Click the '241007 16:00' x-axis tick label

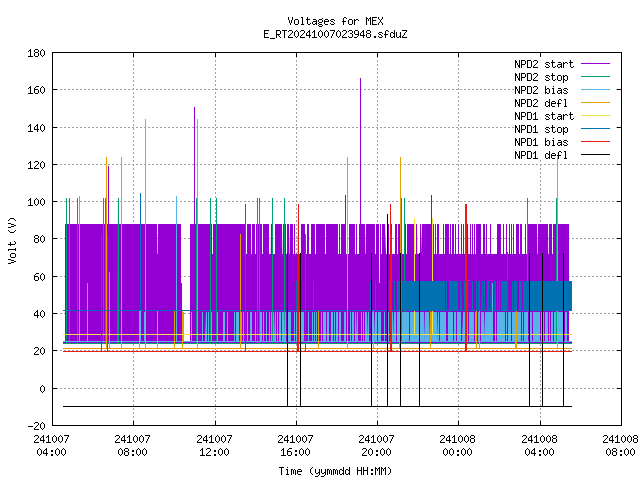[296, 446]
